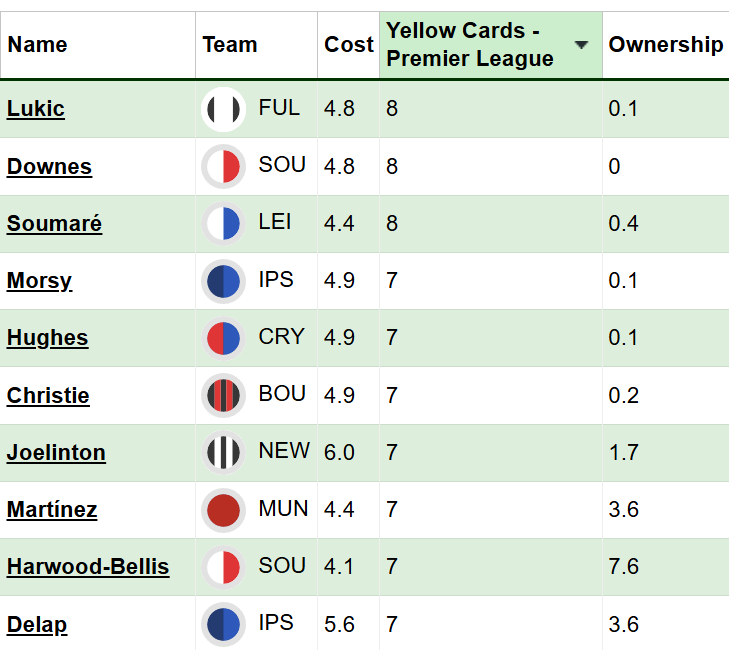Open the Joelinton player link

(56, 453)
